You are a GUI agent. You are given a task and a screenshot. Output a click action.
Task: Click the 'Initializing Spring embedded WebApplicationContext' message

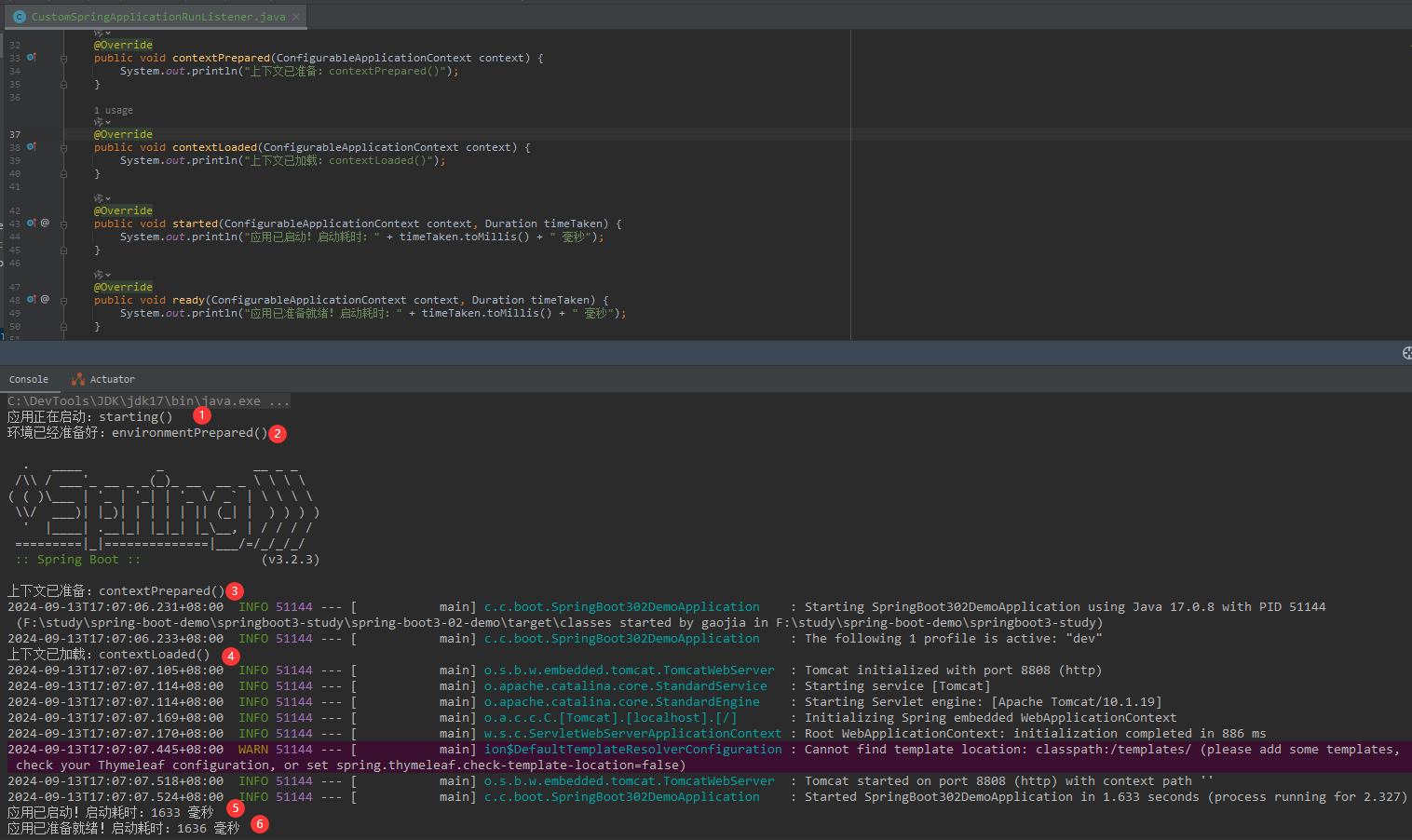[990, 718]
